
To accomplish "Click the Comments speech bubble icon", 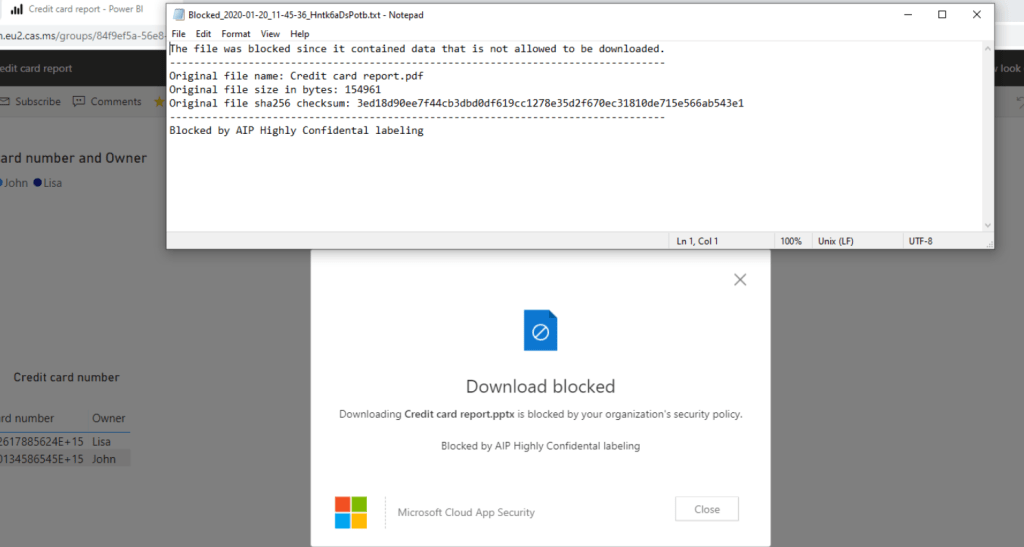I will pos(79,102).
